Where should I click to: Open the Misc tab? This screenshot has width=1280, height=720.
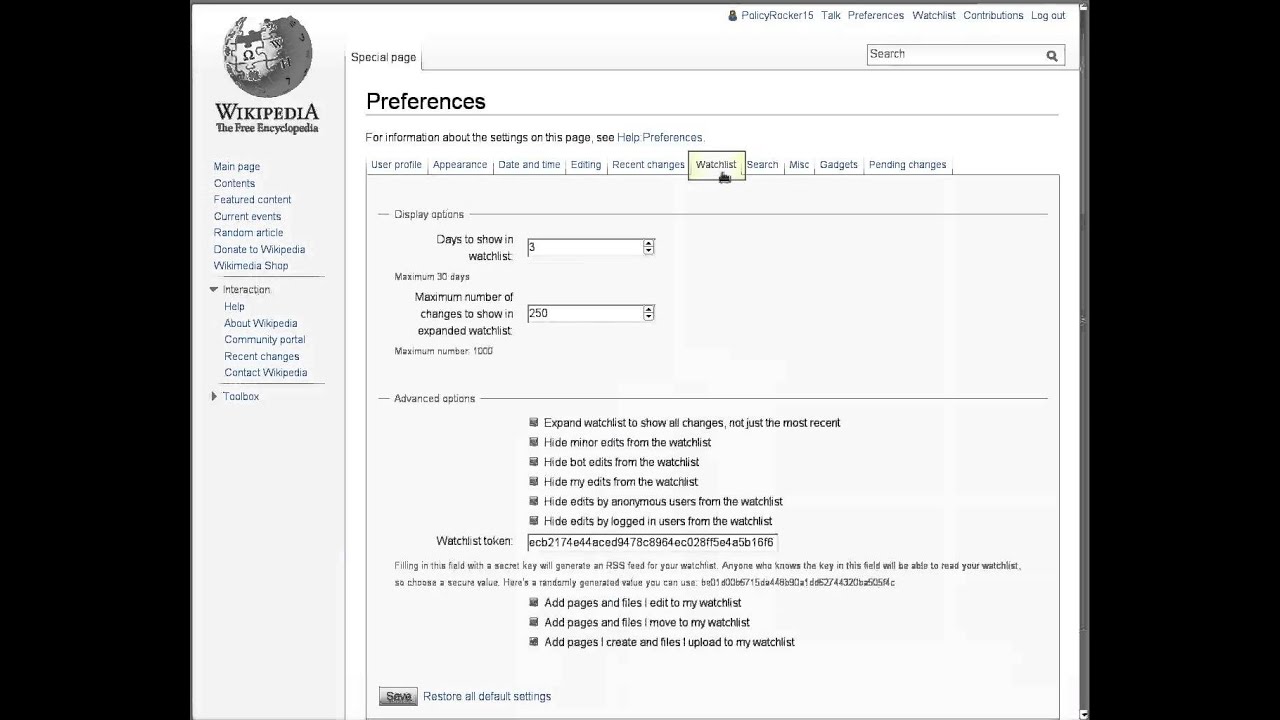(799, 165)
